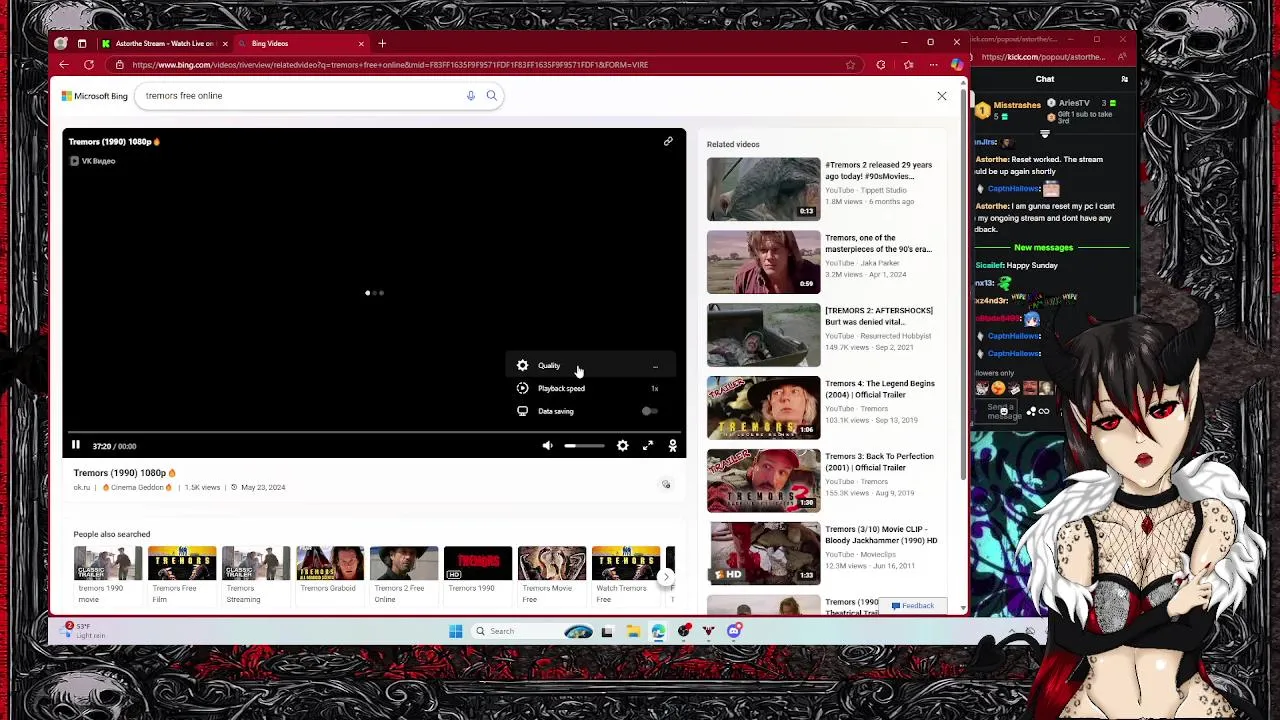Click the Feedback button
The height and width of the screenshot is (720, 1280).
[912, 606]
